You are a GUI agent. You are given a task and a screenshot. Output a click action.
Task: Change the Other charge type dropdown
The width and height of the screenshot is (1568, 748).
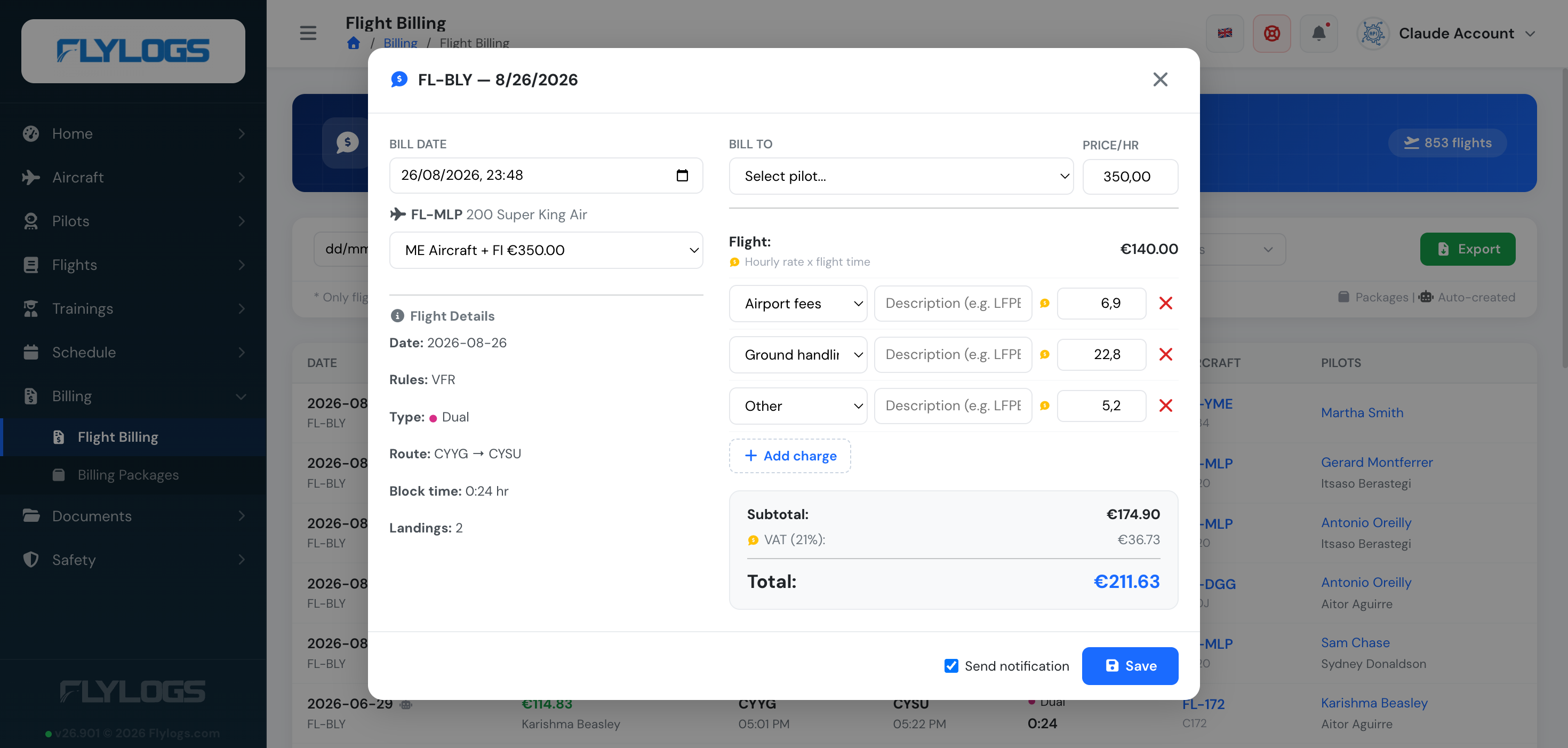tap(798, 405)
